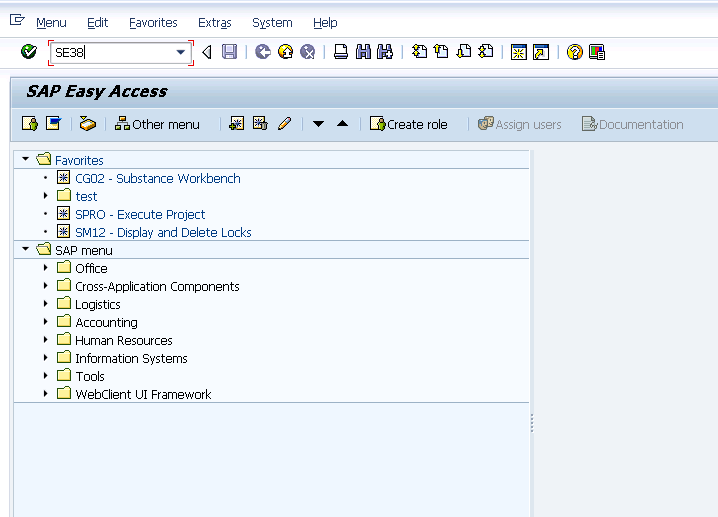Screen dimensions: 718x517
Task: Select the SAP menu root label
Action: (84, 250)
